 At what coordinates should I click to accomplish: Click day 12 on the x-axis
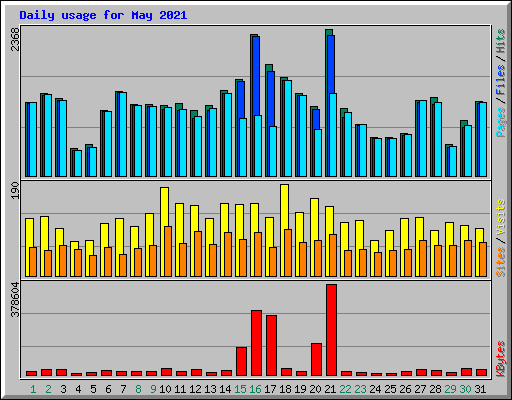click(195, 389)
